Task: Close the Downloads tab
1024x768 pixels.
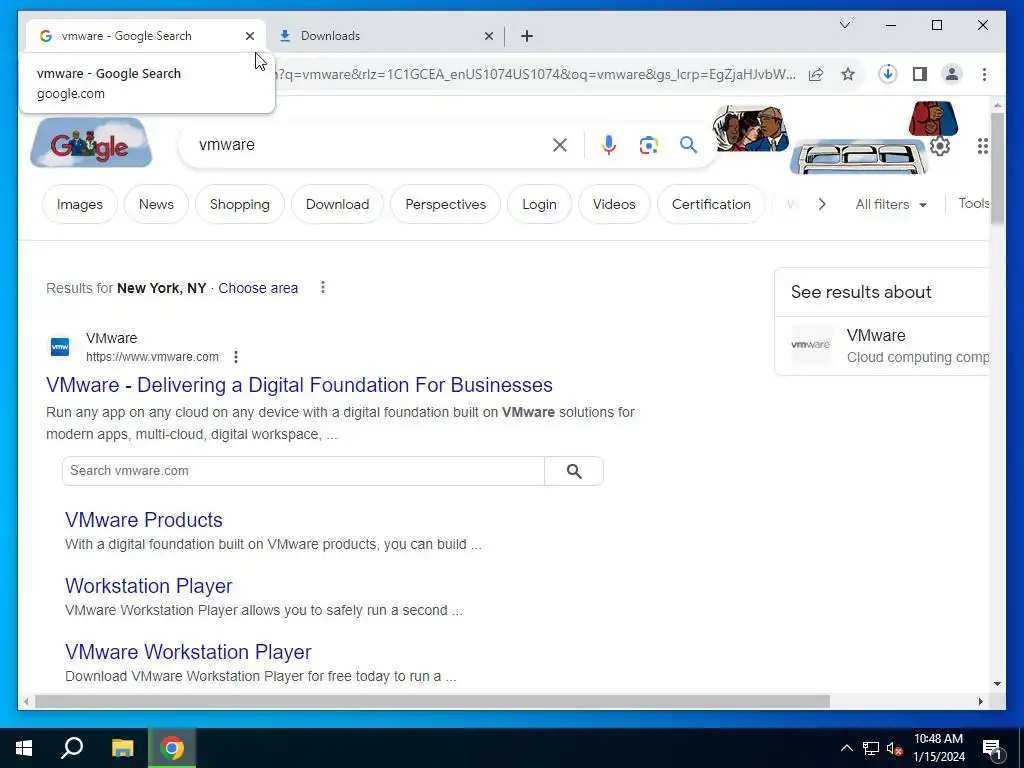Action: (x=488, y=36)
